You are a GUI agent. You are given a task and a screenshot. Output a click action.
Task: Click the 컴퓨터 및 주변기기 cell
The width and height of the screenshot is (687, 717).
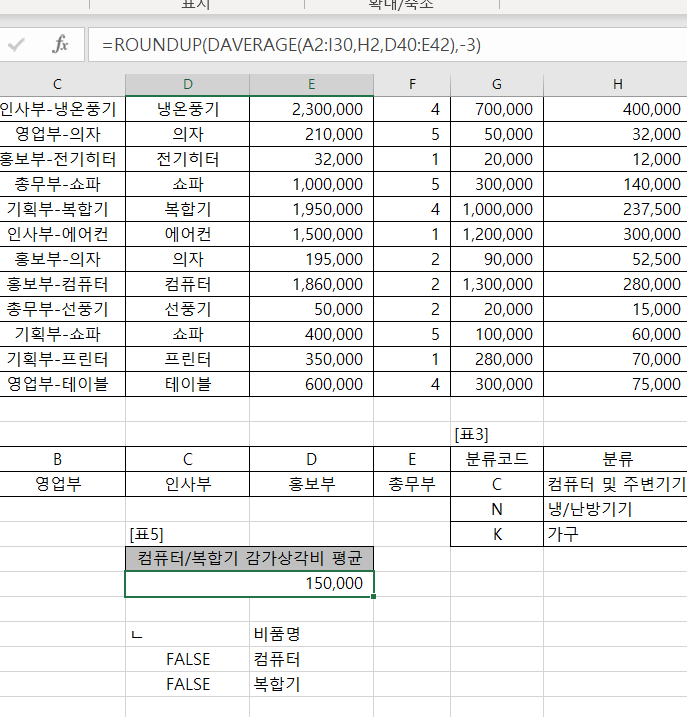(615, 484)
